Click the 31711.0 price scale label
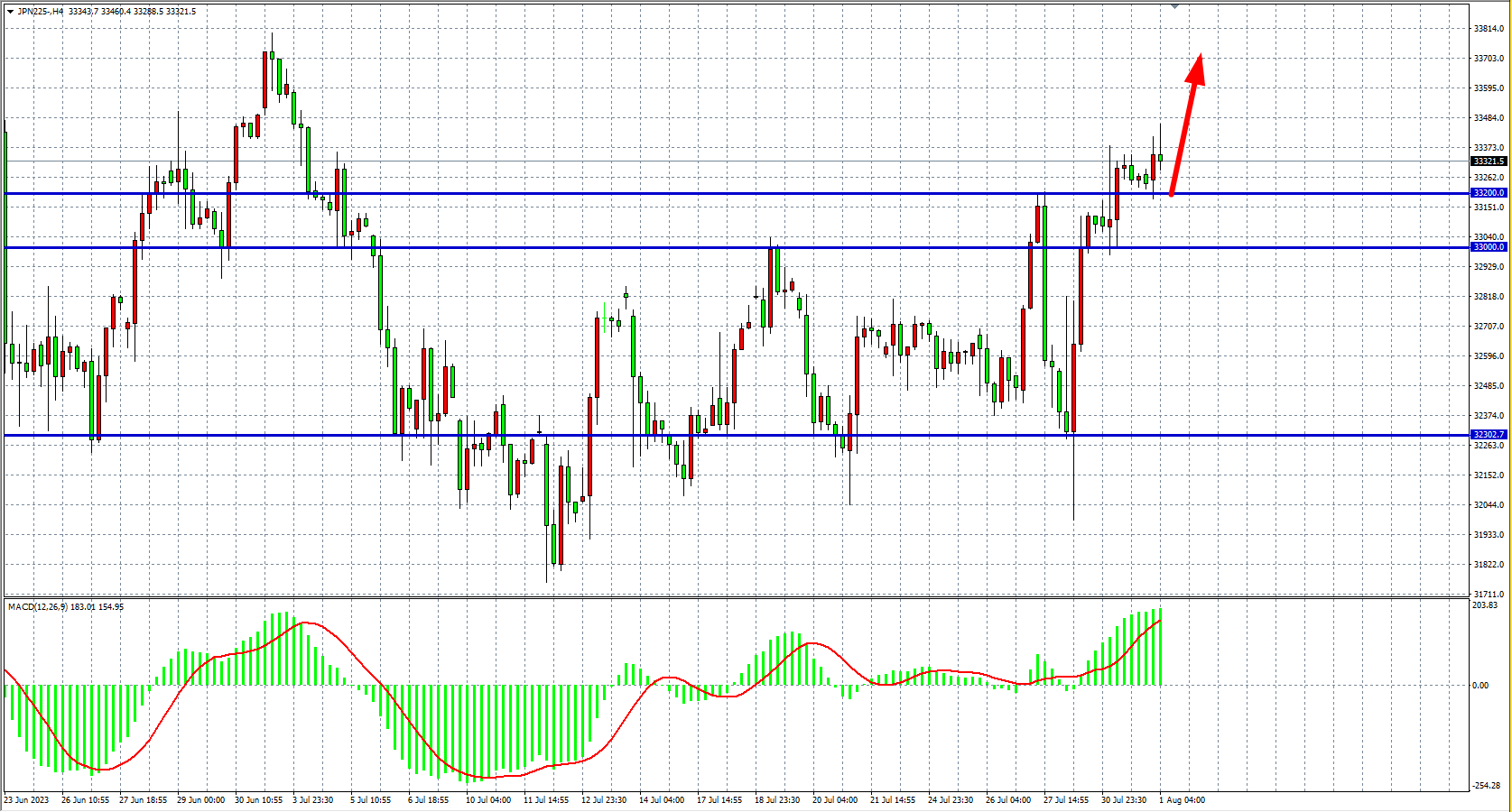 coord(1489,595)
